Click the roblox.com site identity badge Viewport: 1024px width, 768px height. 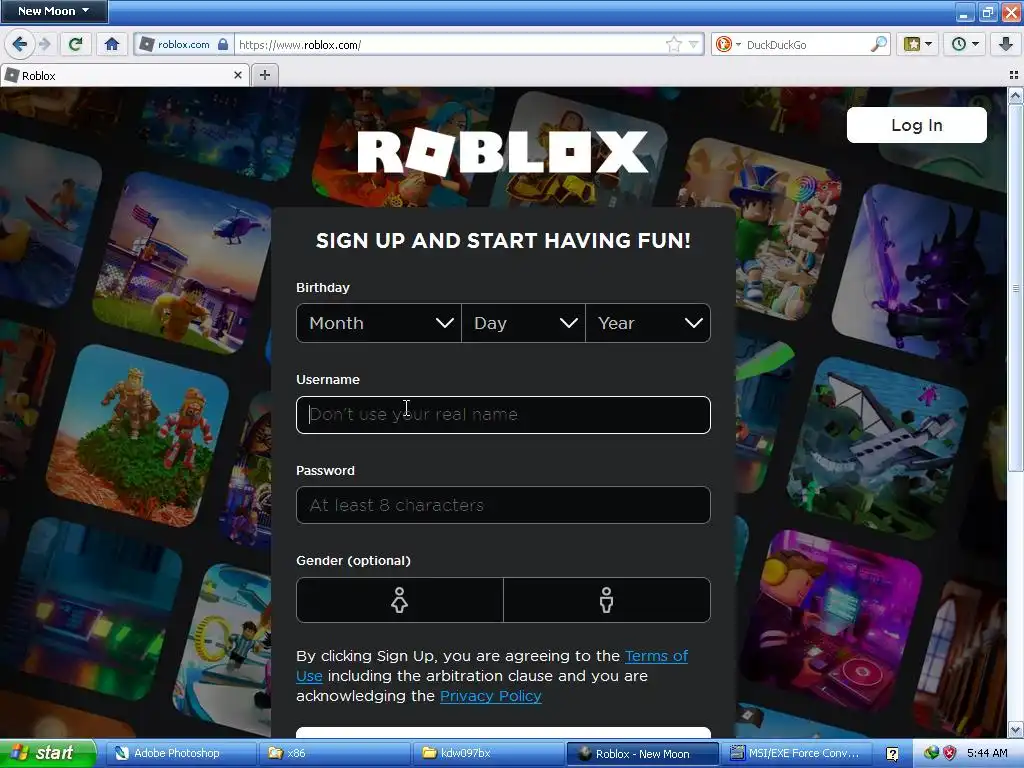pos(184,44)
